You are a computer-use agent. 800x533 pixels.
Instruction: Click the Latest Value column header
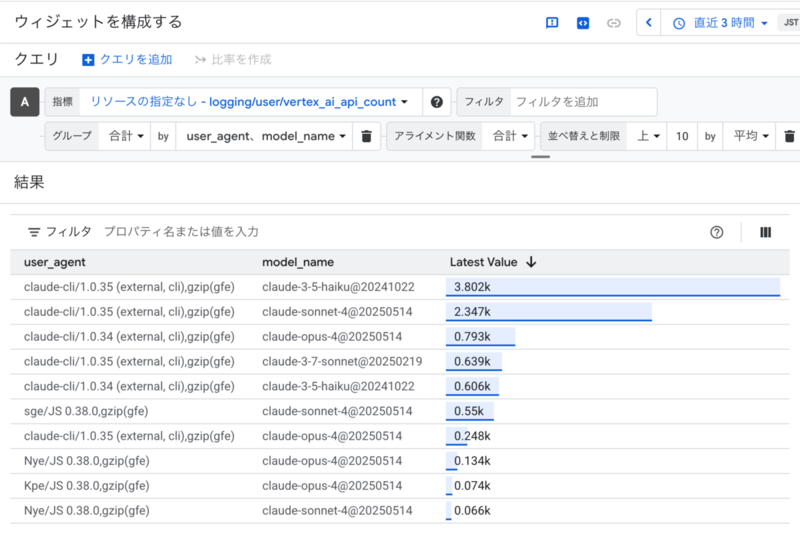pos(484,262)
